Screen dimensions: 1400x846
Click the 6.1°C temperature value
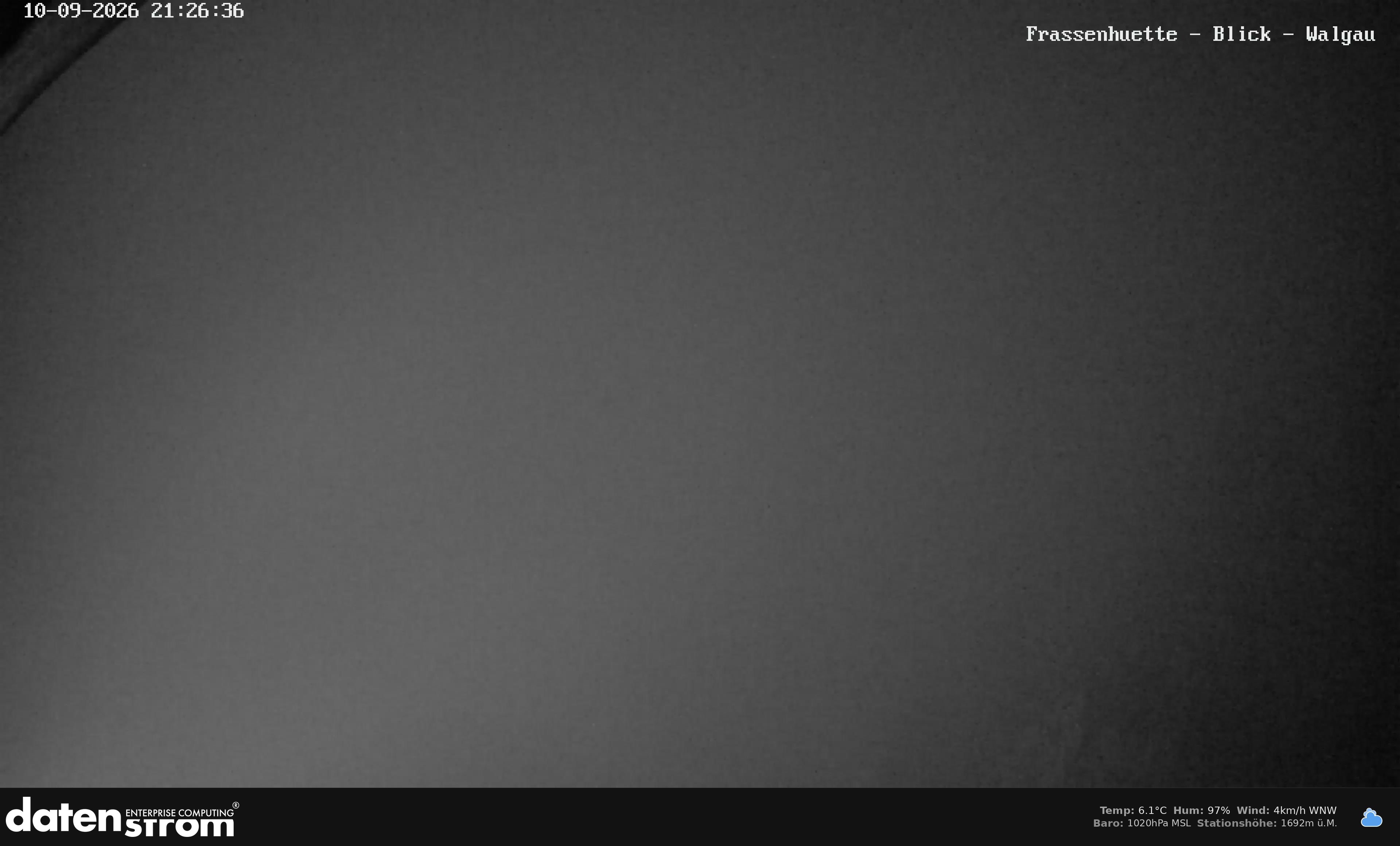click(1152, 811)
